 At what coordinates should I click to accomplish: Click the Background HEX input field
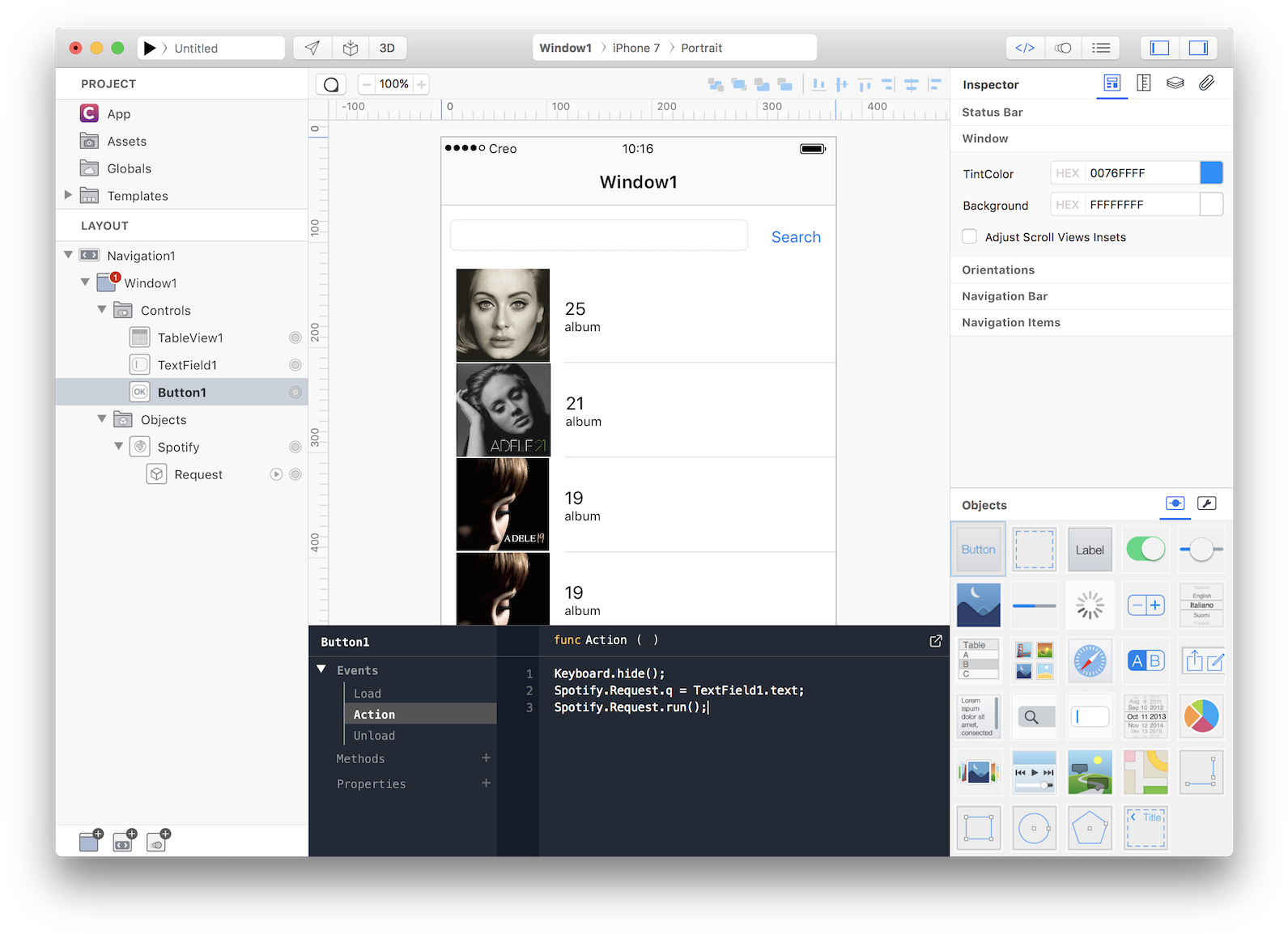coord(1141,205)
